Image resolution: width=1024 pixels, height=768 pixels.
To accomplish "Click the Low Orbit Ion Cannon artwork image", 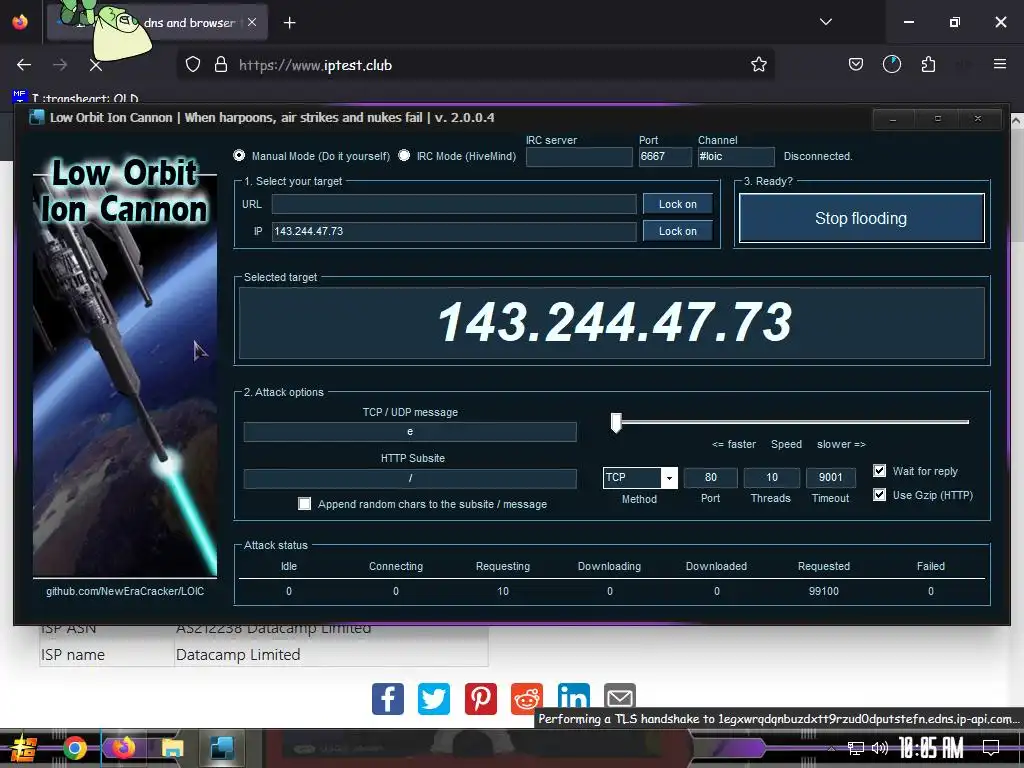I will pos(125,364).
